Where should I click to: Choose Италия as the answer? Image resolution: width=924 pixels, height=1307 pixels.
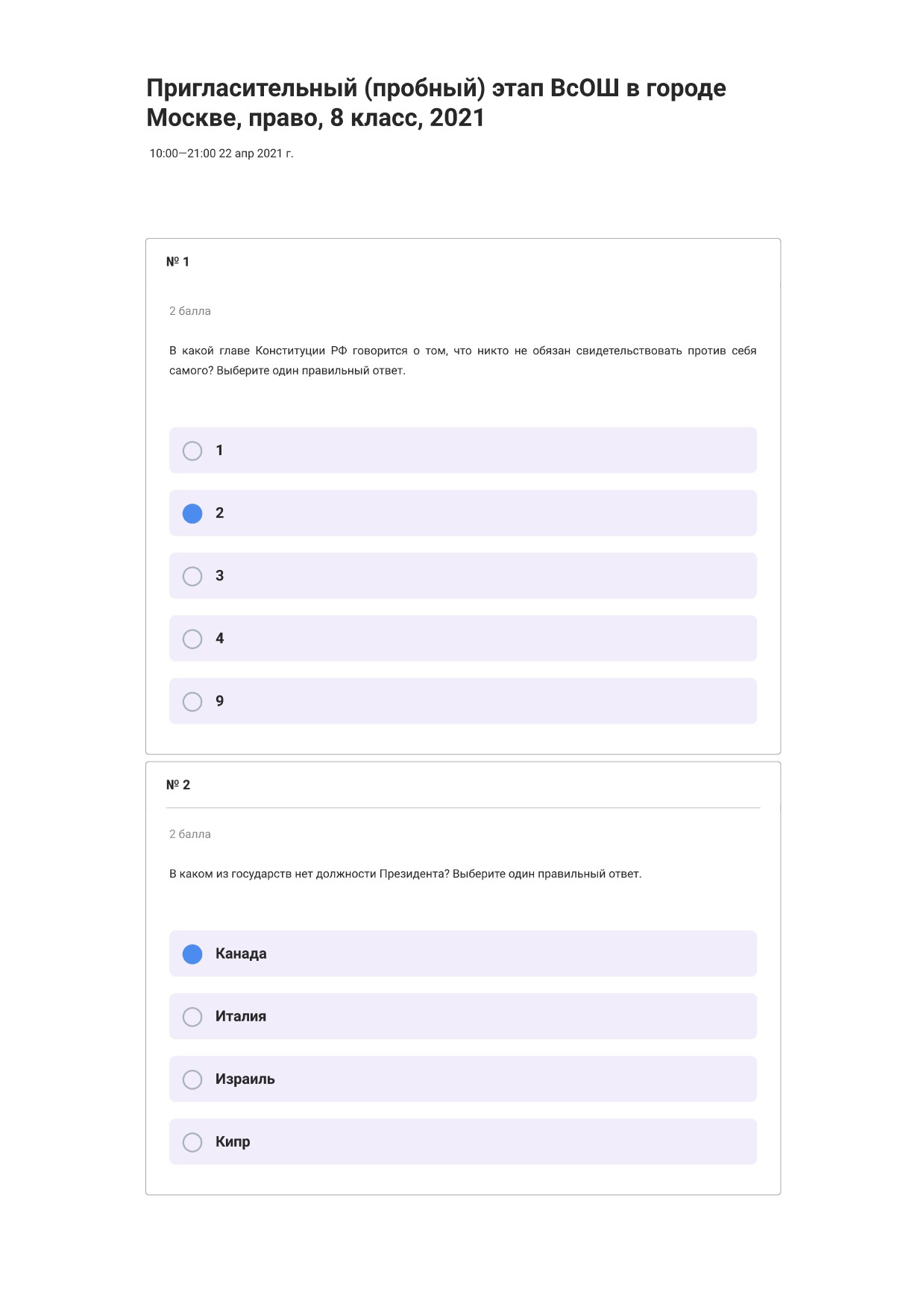click(x=192, y=1017)
